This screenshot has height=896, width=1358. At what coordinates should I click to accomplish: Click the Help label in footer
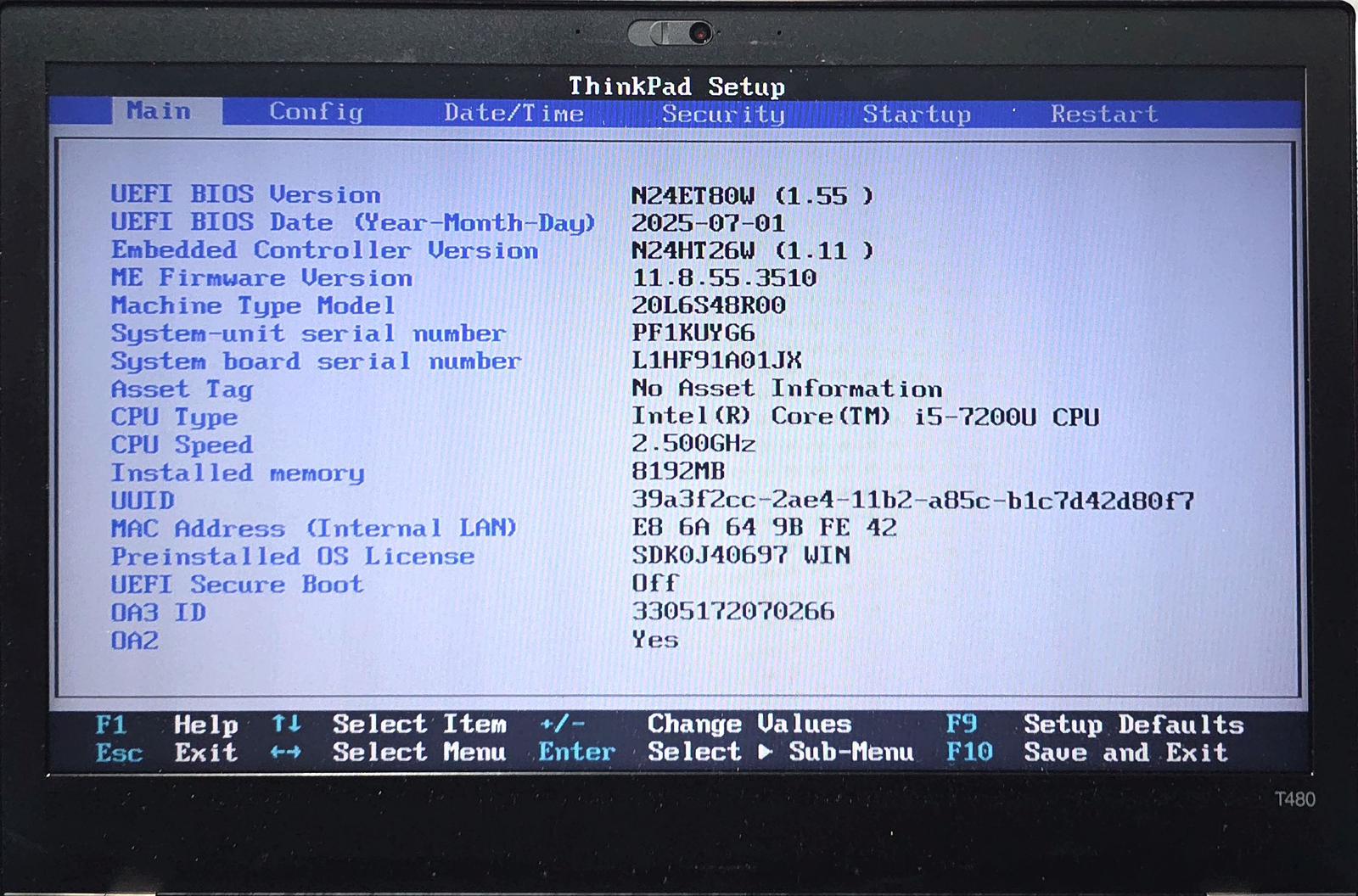pyautogui.click(x=206, y=725)
